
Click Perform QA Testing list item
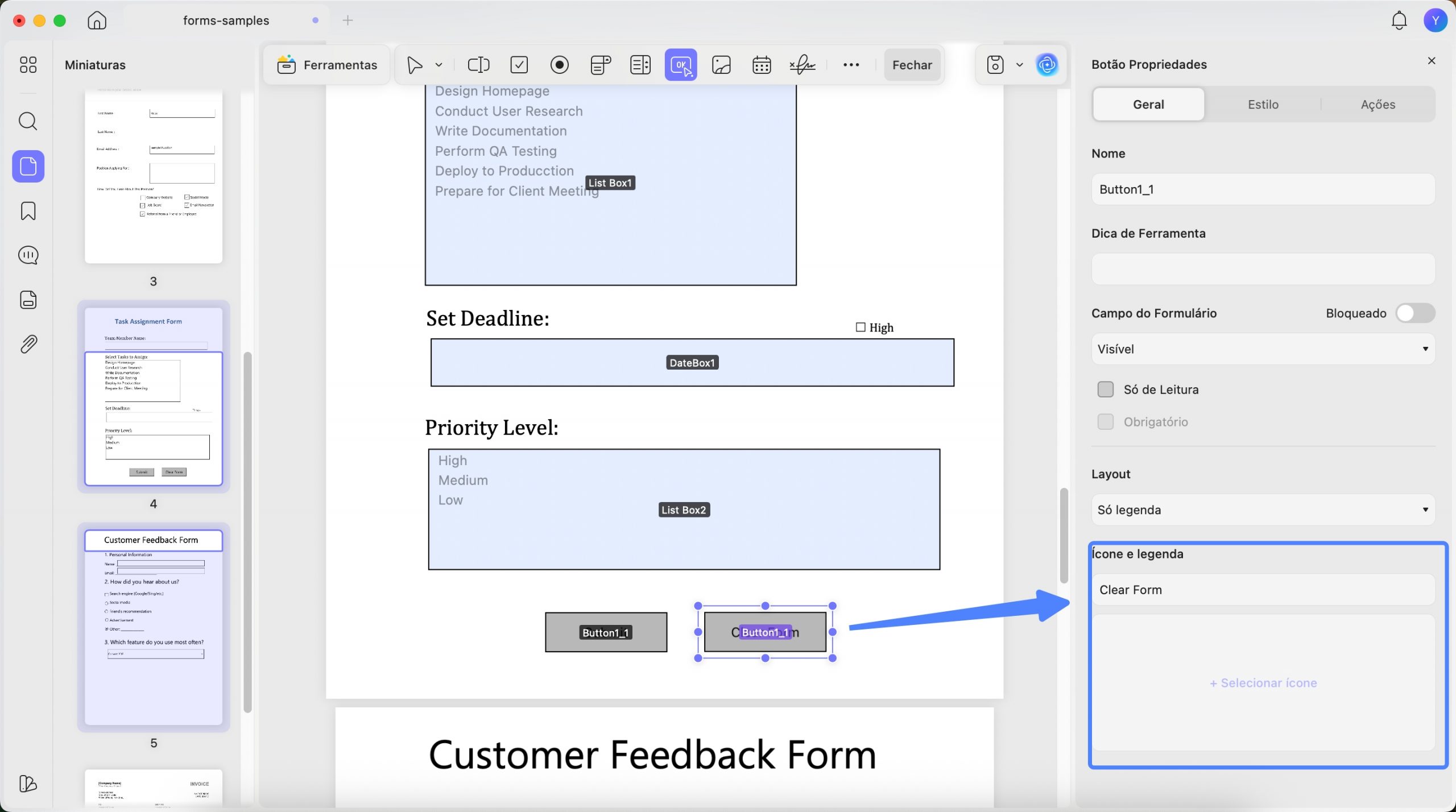[495, 151]
